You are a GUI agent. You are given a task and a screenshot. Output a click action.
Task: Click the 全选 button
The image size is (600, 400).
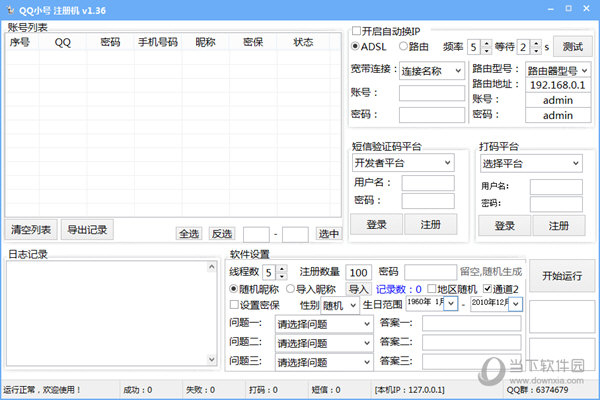click(189, 233)
